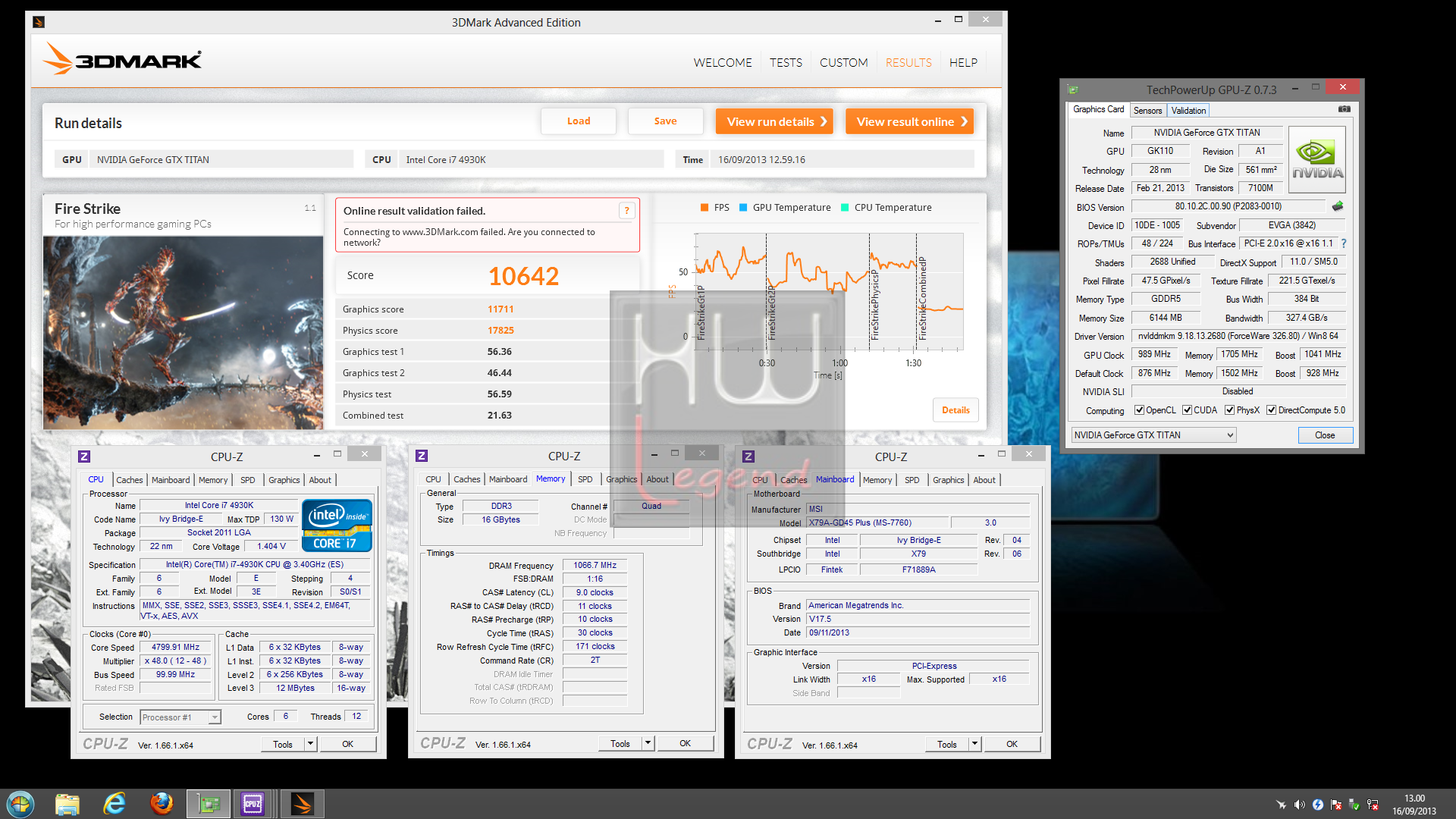Image resolution: width=1456 pixels, height=819 pixels.
Task: Click the Load button in Run details
Action: tap(579, 121)
